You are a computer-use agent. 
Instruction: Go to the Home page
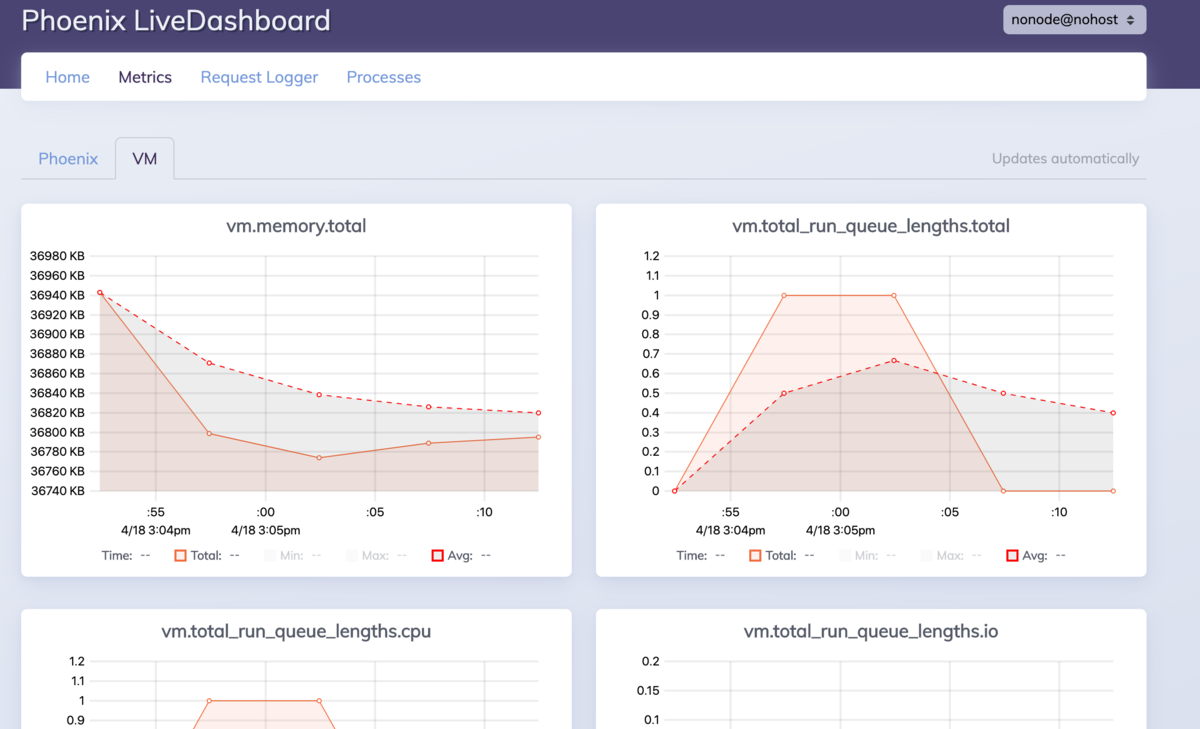coord(68,77)
